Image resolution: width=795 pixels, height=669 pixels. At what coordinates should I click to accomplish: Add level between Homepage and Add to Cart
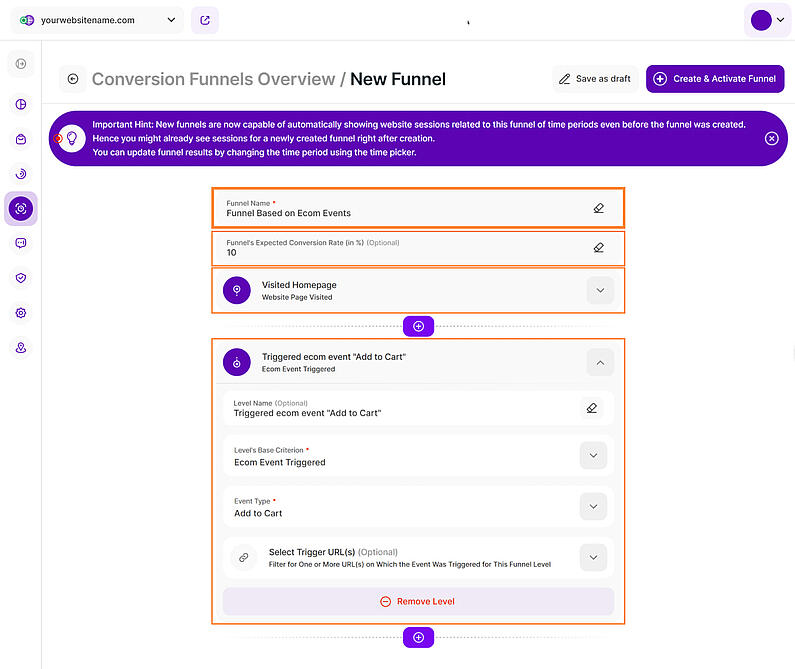tap(418, 326)
